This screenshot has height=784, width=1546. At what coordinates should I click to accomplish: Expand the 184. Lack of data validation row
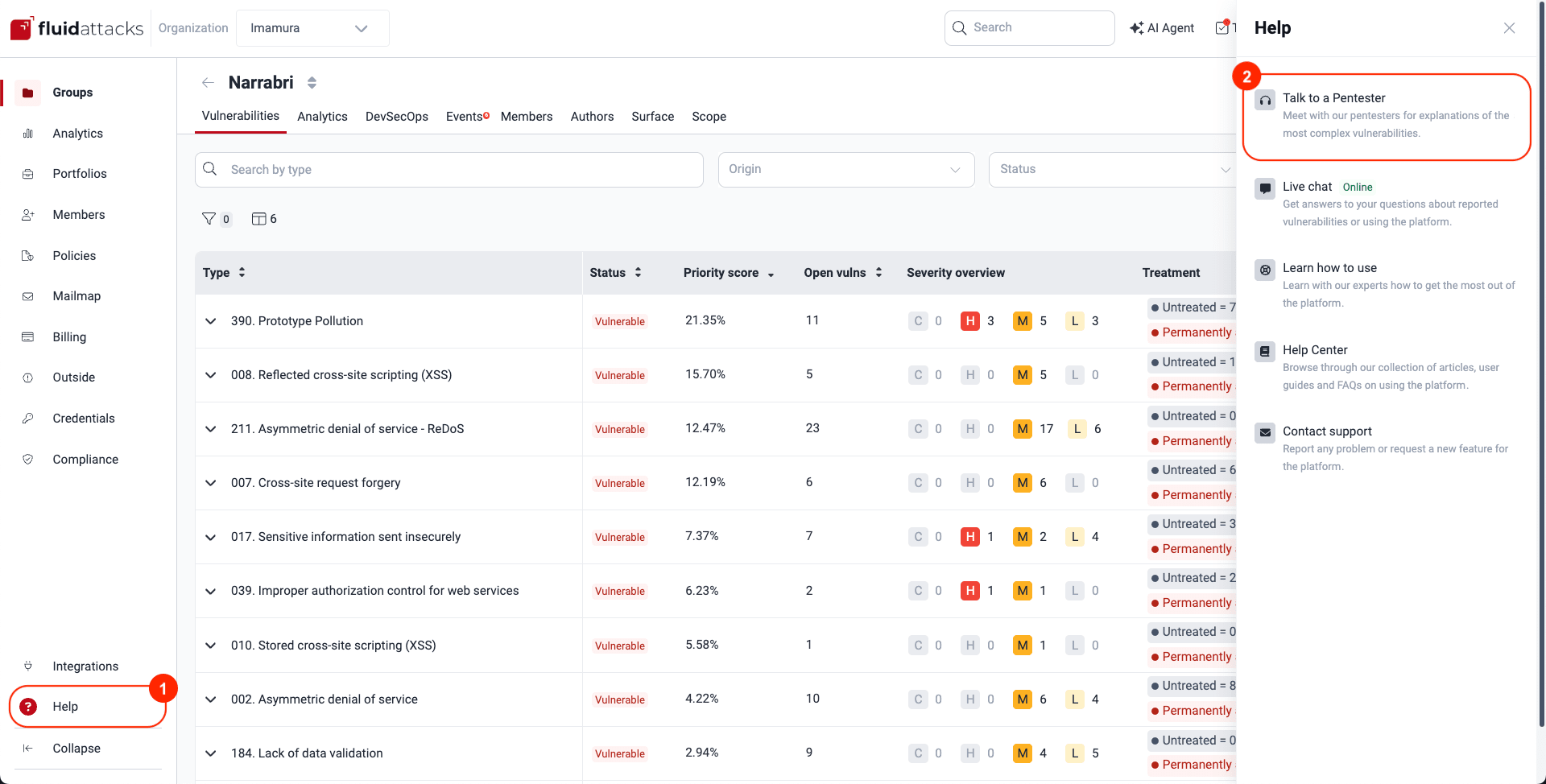point(211,753)
